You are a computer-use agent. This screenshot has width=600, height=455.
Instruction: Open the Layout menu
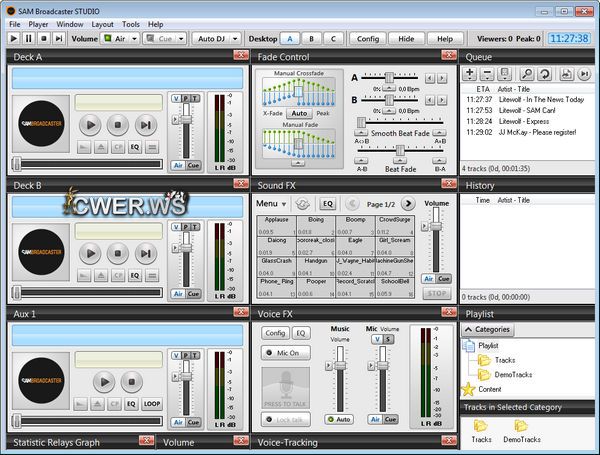[x=102, y=24]
